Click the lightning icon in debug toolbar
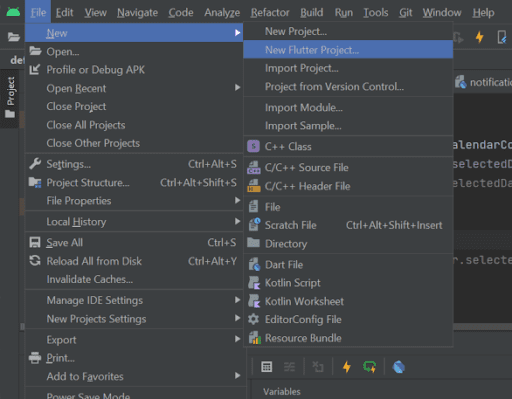The image size is (512, 399). coord(347,367)
